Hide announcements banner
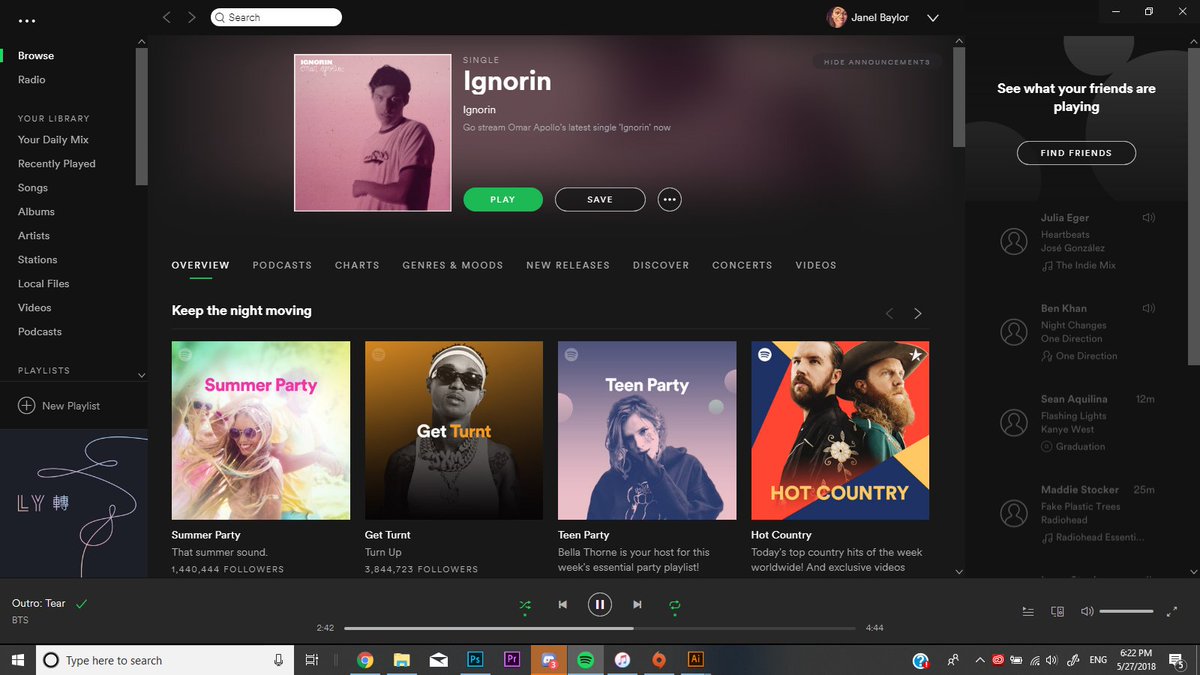The height and width of the screenshot is (675, 1200). pyautogui.click(x=877, y=62)
